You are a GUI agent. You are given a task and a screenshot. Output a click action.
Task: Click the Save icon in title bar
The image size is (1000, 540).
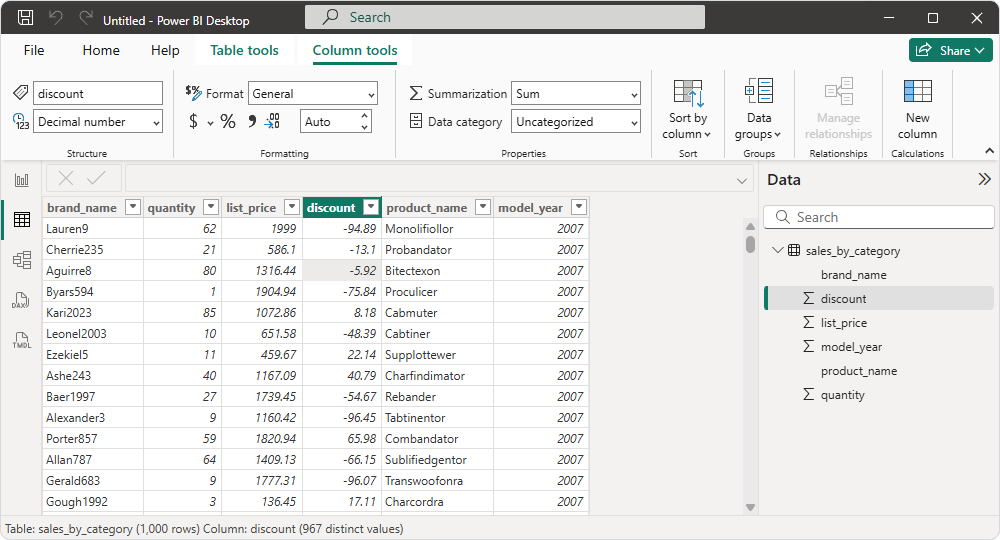pos(26,19)
